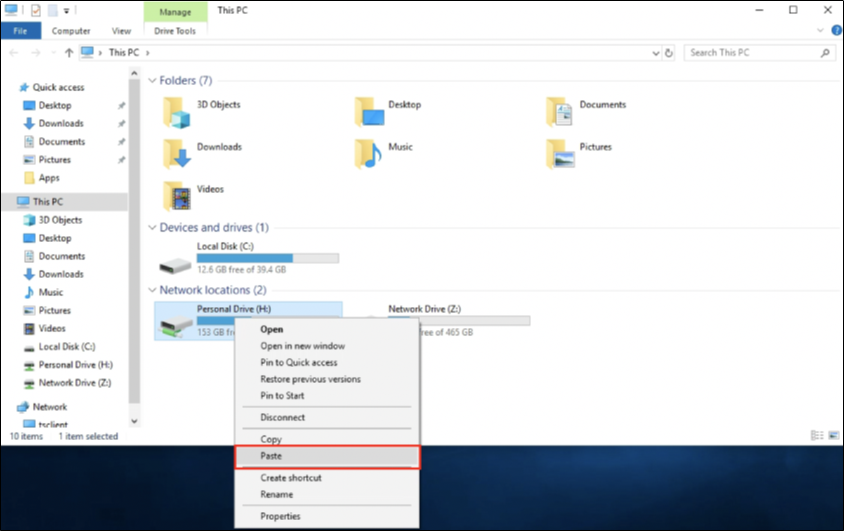Viewport: 844px width, 531px height.
Task: Open the 3D Objects folder icon
Action: pyautogui.click(x=177, y=112)
